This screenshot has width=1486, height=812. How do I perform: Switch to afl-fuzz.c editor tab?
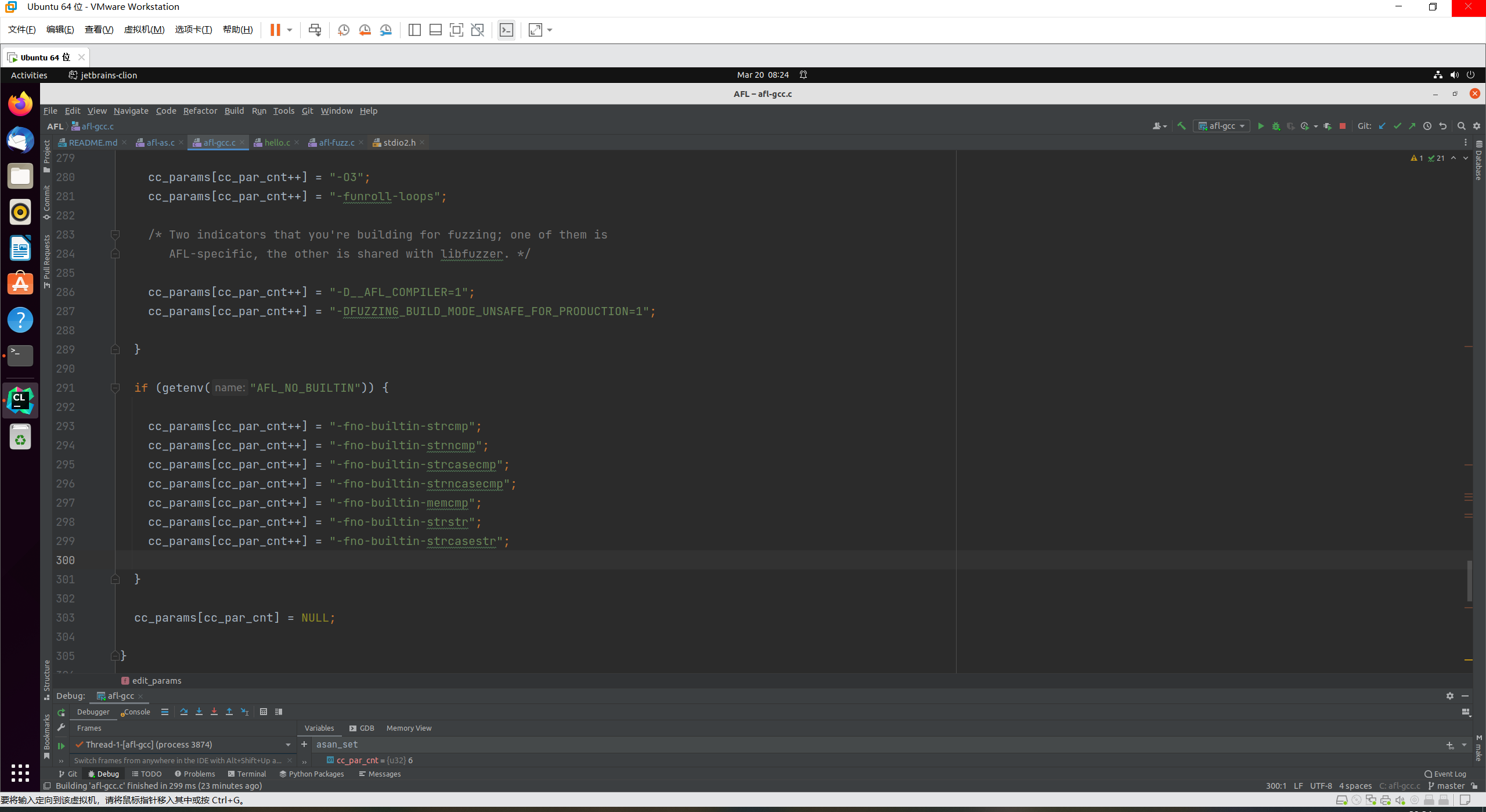pos(336,142)
